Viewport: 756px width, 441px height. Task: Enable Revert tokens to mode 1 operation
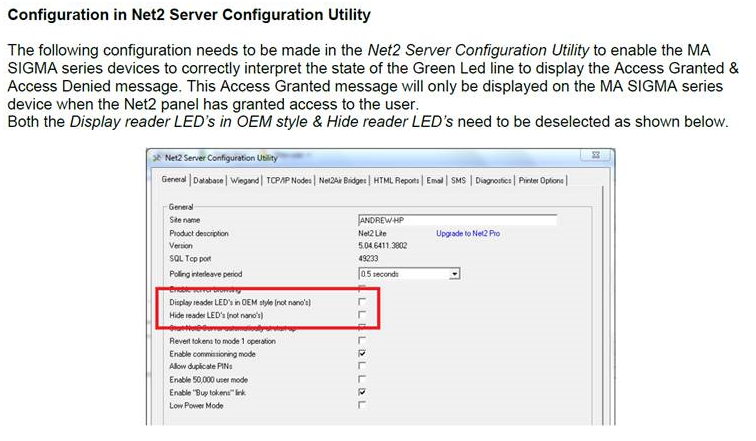(362, 340)
